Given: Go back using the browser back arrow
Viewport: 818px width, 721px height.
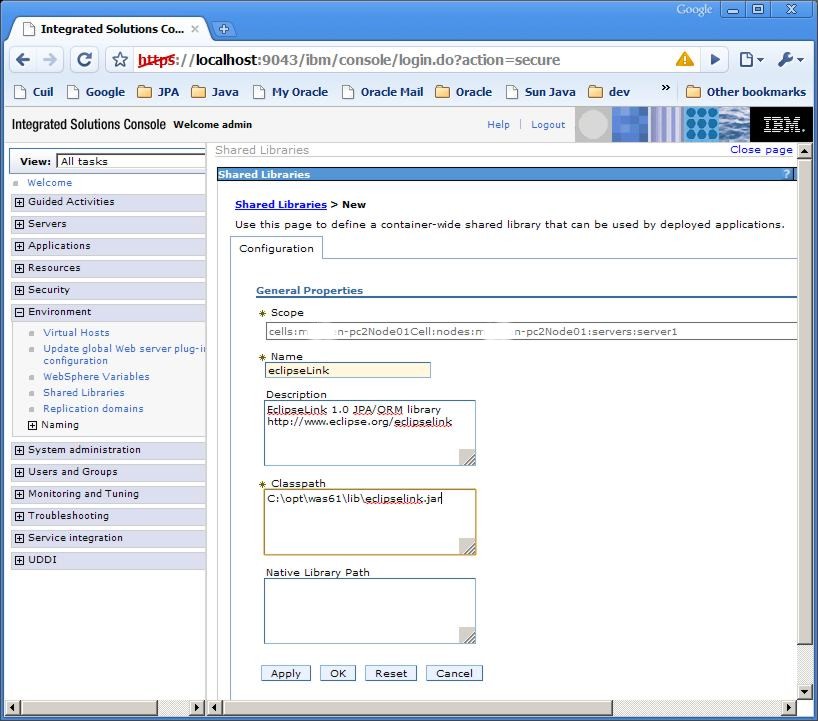Looking at the screenshot, I should 23,60.
